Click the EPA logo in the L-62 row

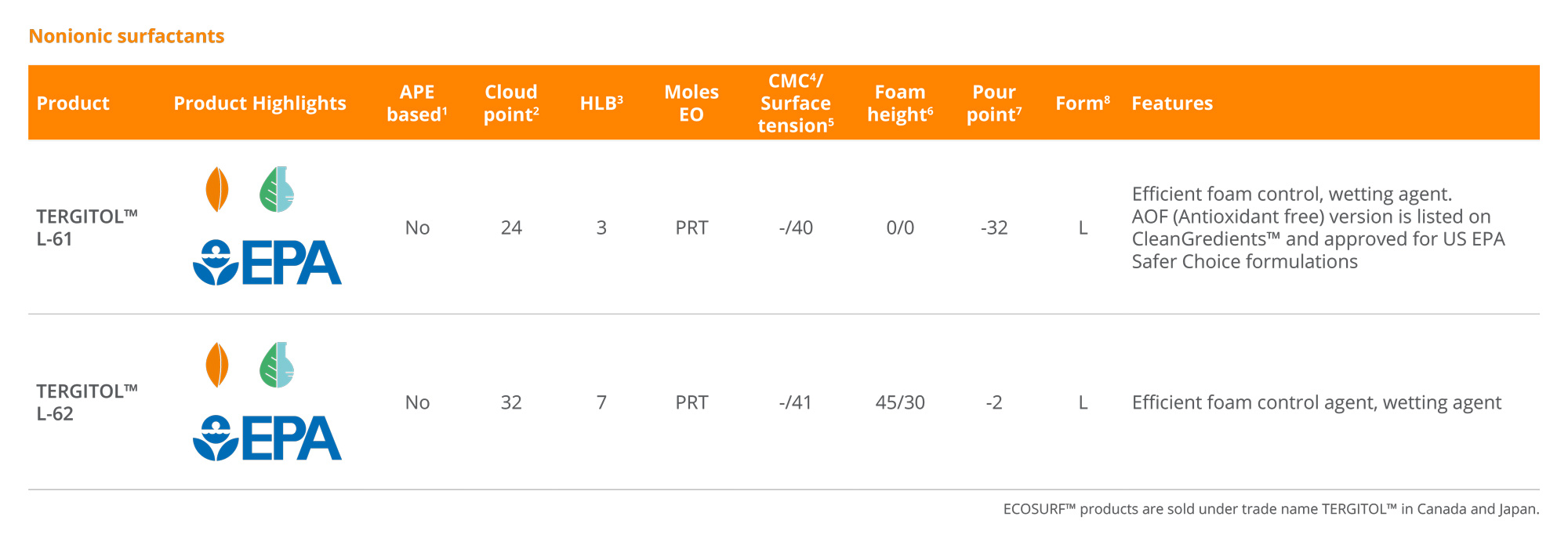pos(267,438)
